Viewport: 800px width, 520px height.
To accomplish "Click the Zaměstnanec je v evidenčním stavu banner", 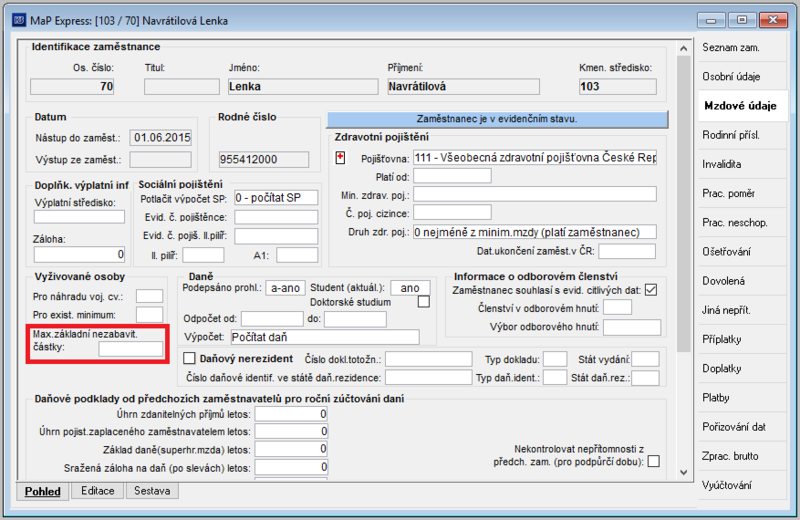I will coord(497,119).
